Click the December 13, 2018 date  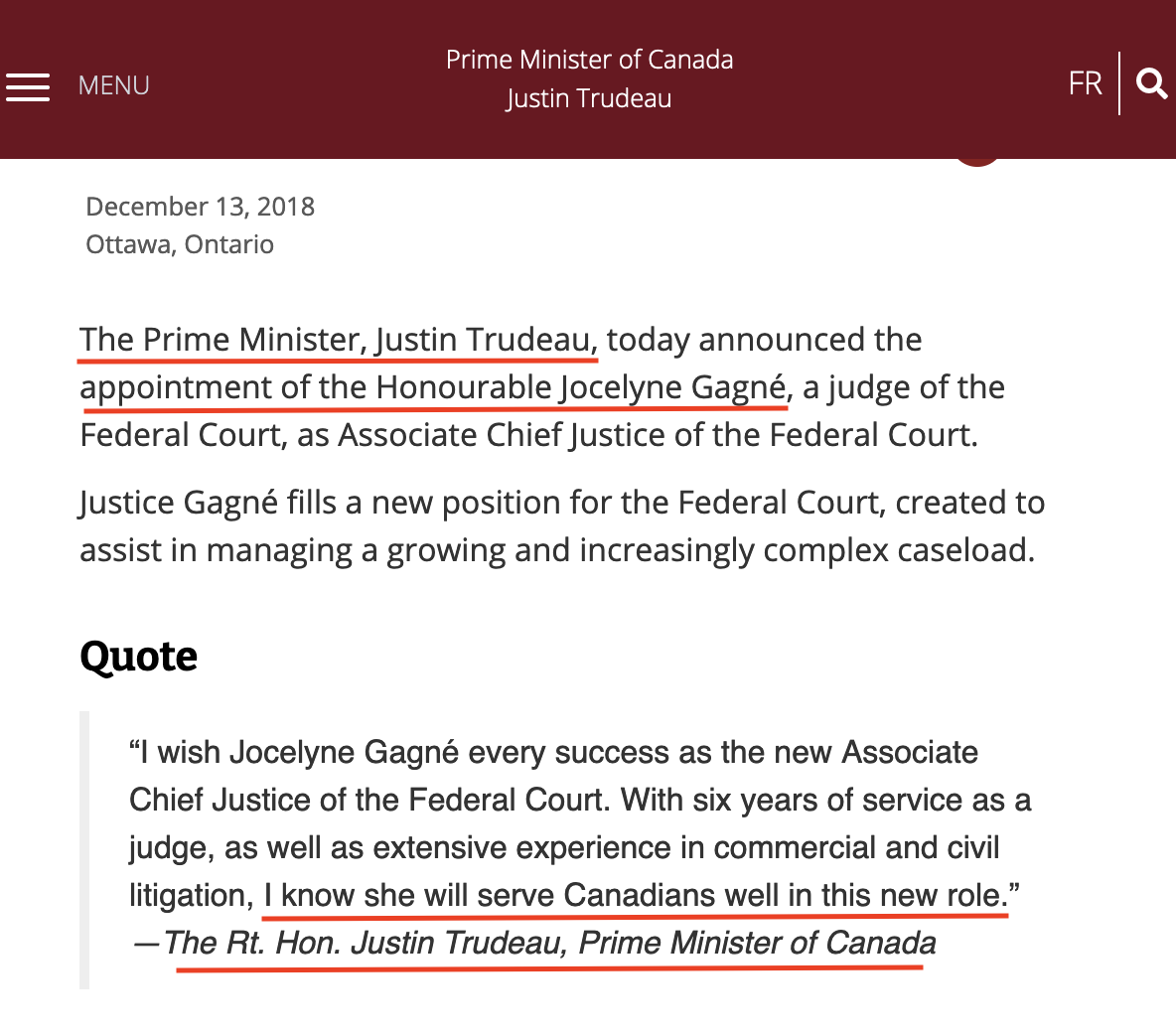pyautogui.click(x=201, y=207)
